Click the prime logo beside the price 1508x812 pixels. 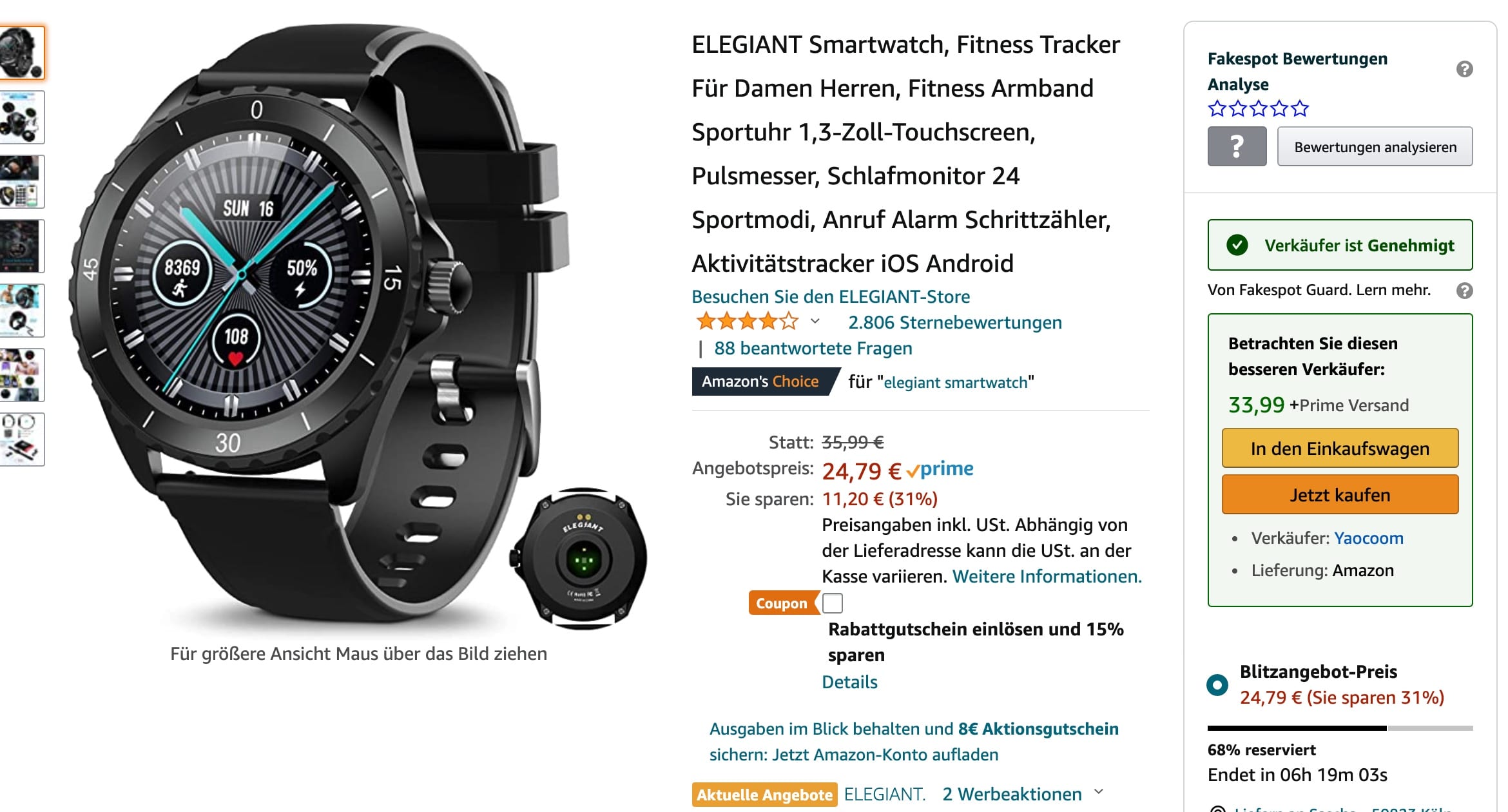point(940,469)
